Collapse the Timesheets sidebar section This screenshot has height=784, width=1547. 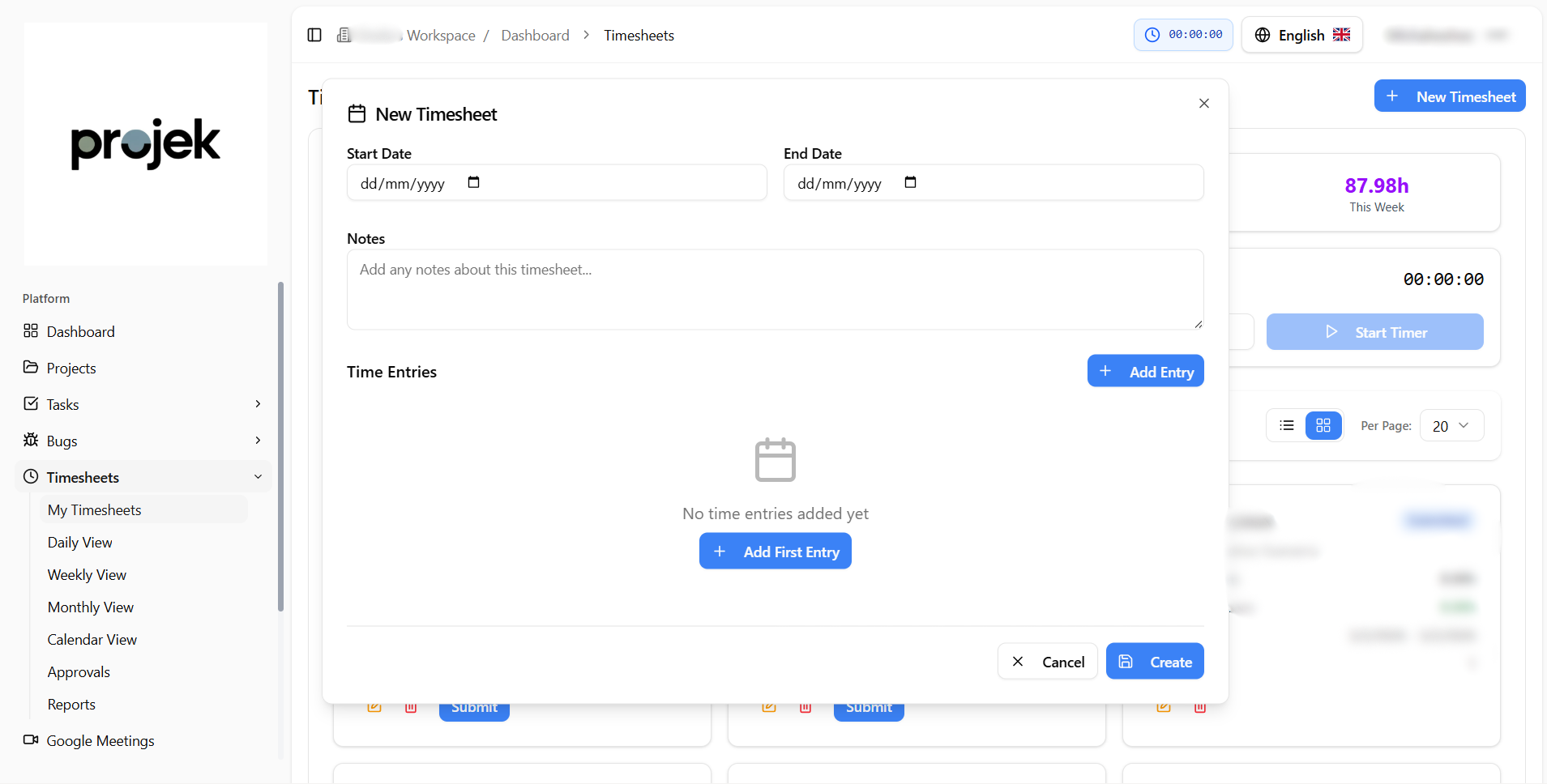click(x=258, y=477)
